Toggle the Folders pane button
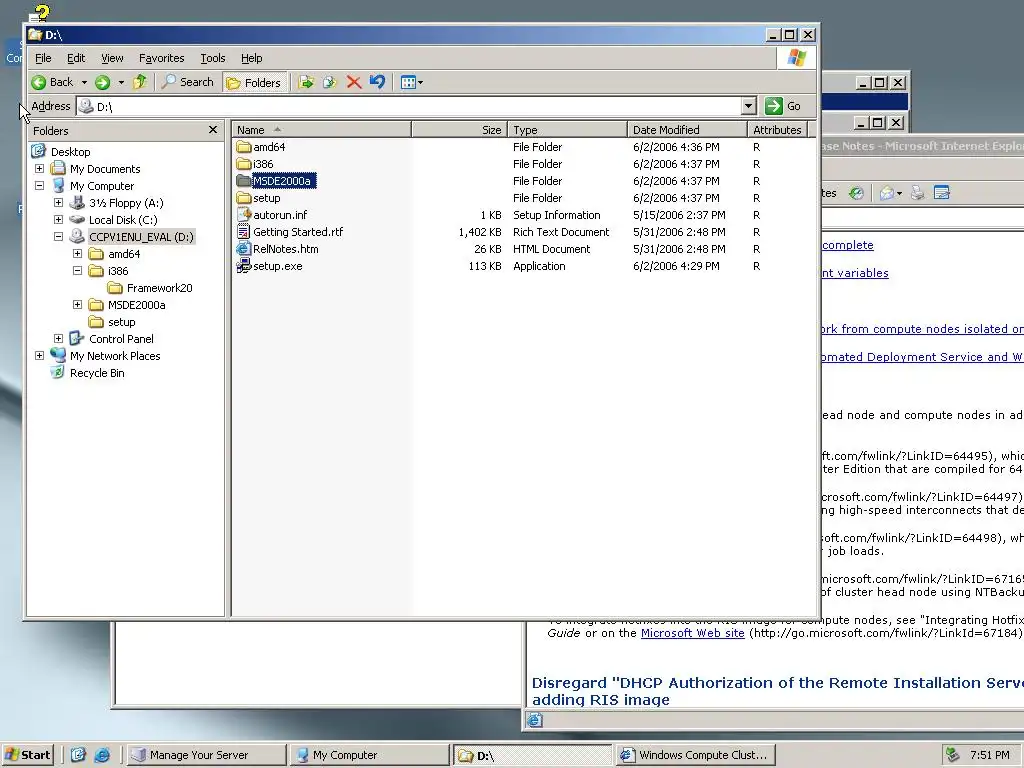The image size is (1024, 768). point(254,82)
